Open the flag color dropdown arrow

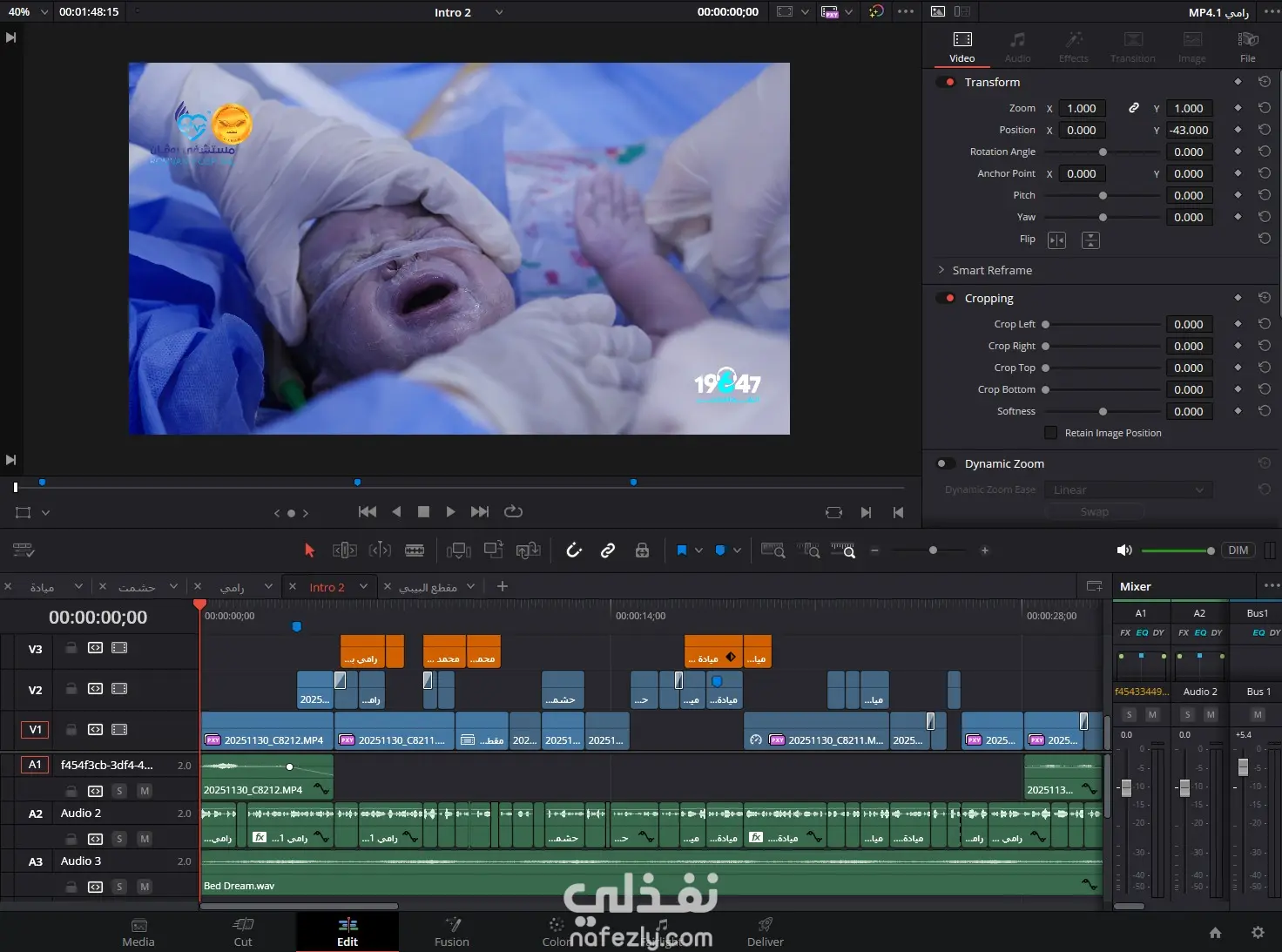(698, 550)
